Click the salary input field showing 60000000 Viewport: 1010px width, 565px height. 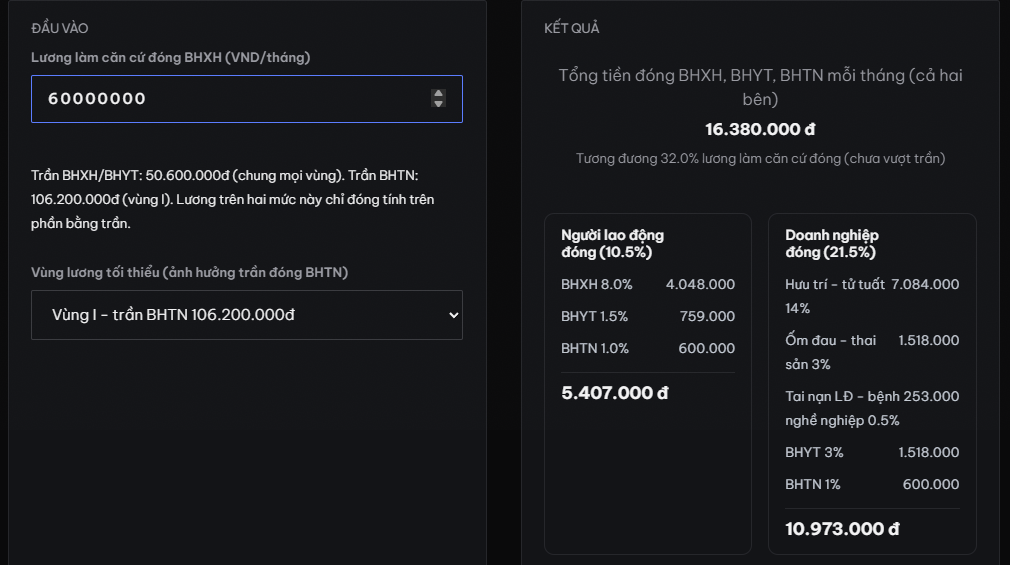pos(247,99)
